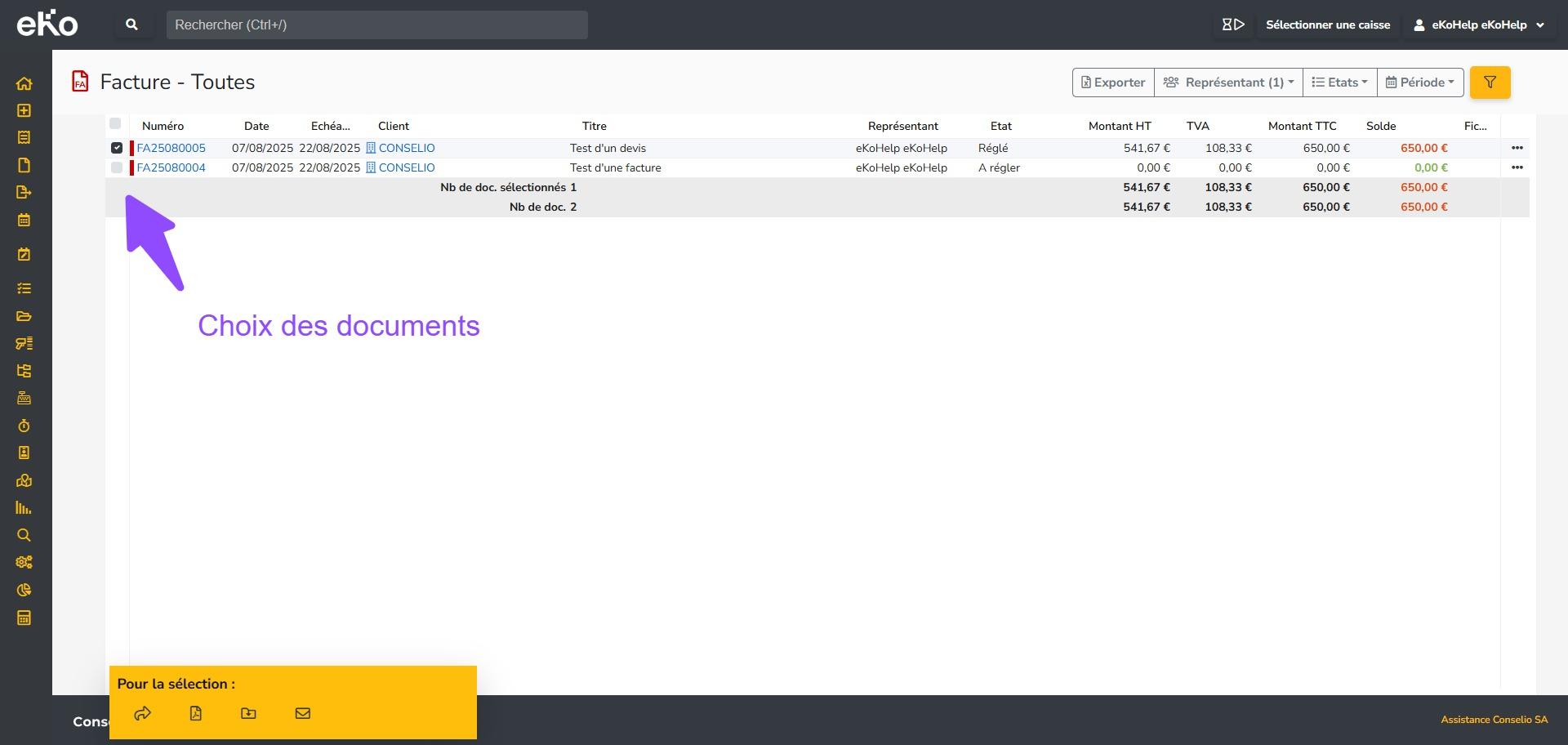Screen dimensions: 1568x745
Task: Open the Etats dropdown filter
Action: [1339, 83]
